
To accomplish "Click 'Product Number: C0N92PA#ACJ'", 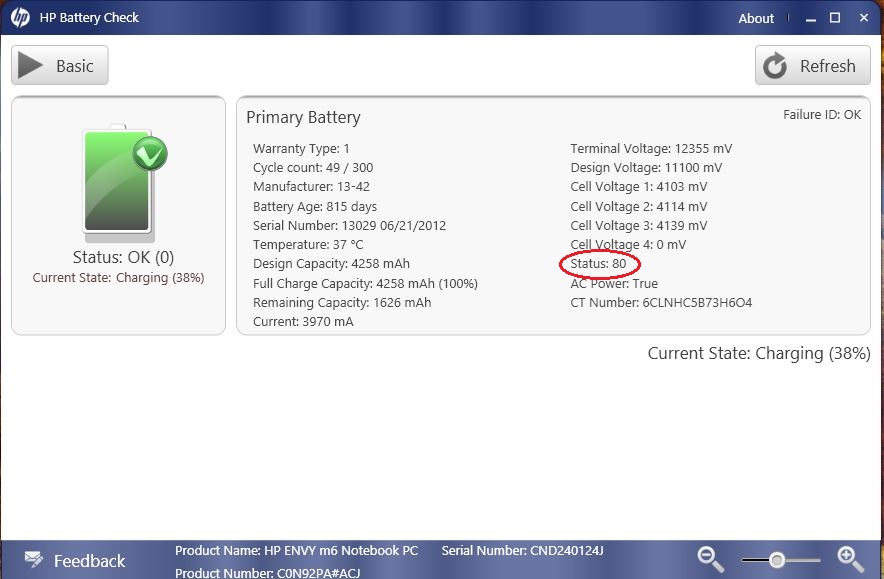I will (267, 573).
